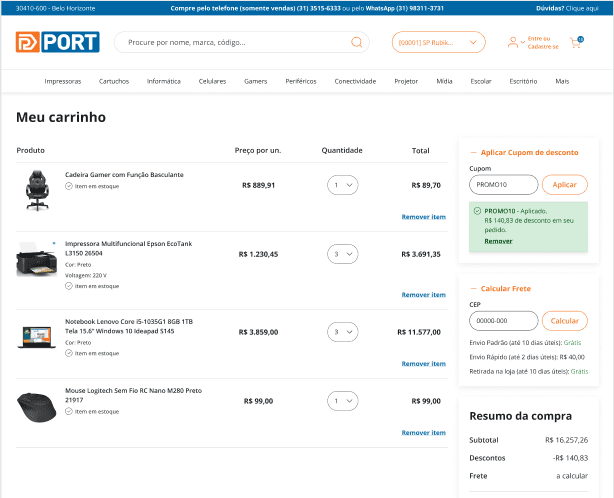
Task: Open quantity dropdown for Lenovo Notebook
Action: tap(343, 332)
